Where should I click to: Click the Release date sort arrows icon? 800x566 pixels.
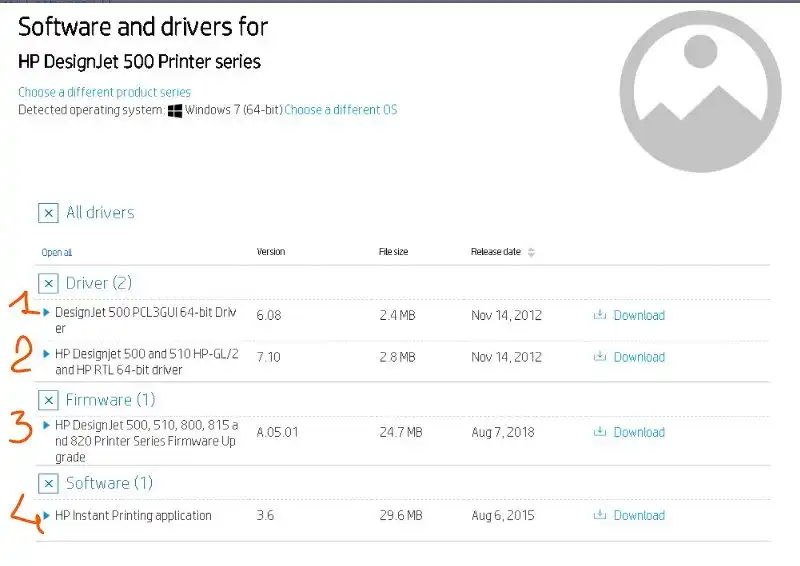531,252
